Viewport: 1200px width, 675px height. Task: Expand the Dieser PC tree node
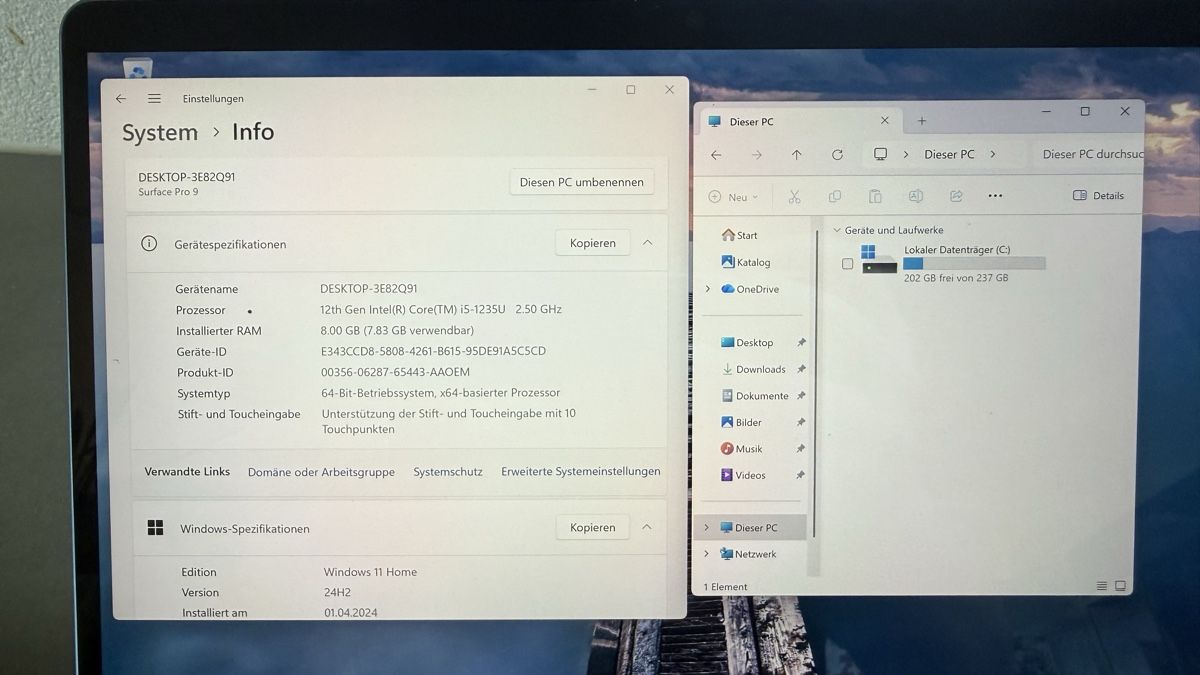[x=706, y=527]
